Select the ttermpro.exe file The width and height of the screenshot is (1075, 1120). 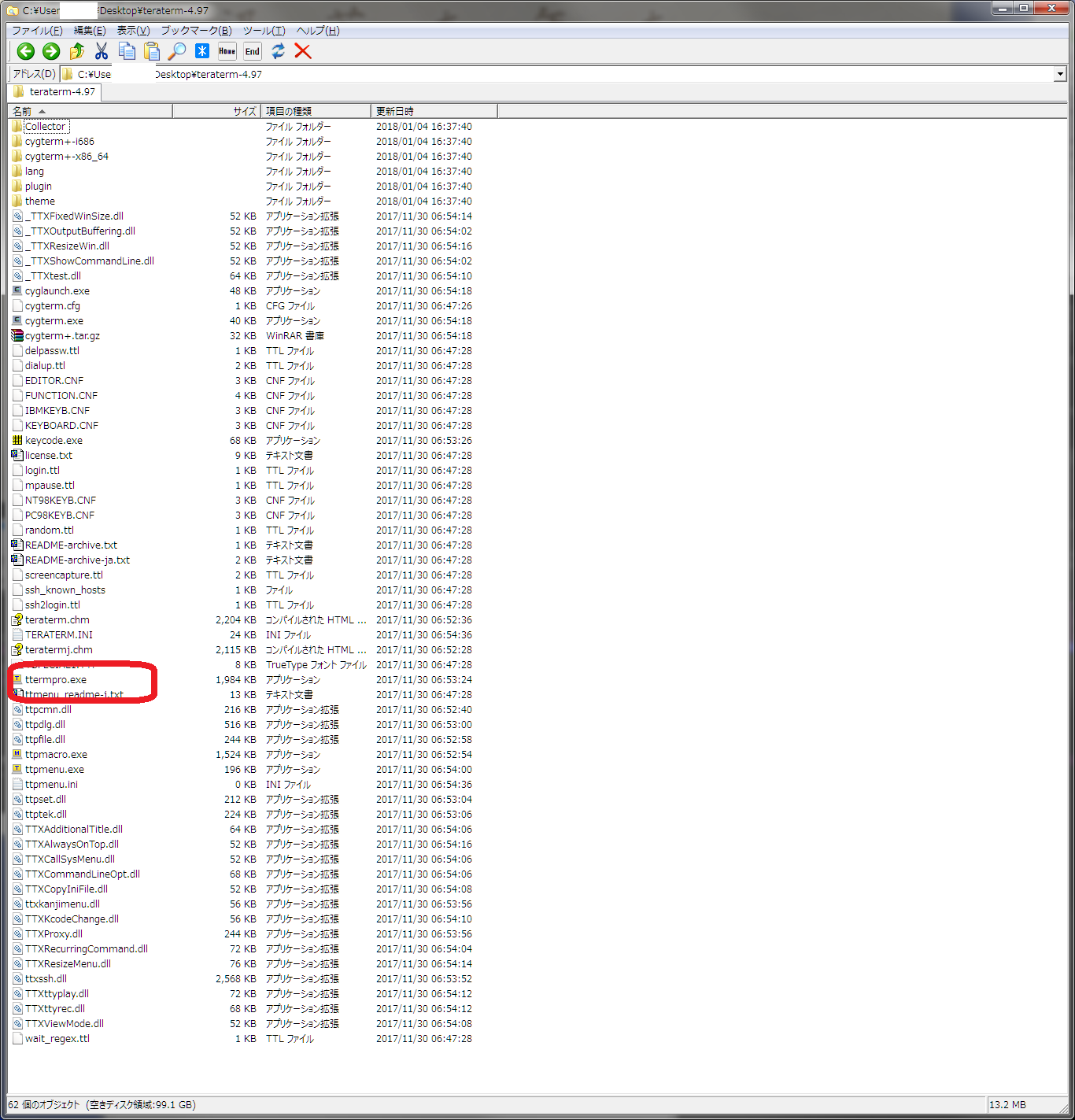pos(56,679)
